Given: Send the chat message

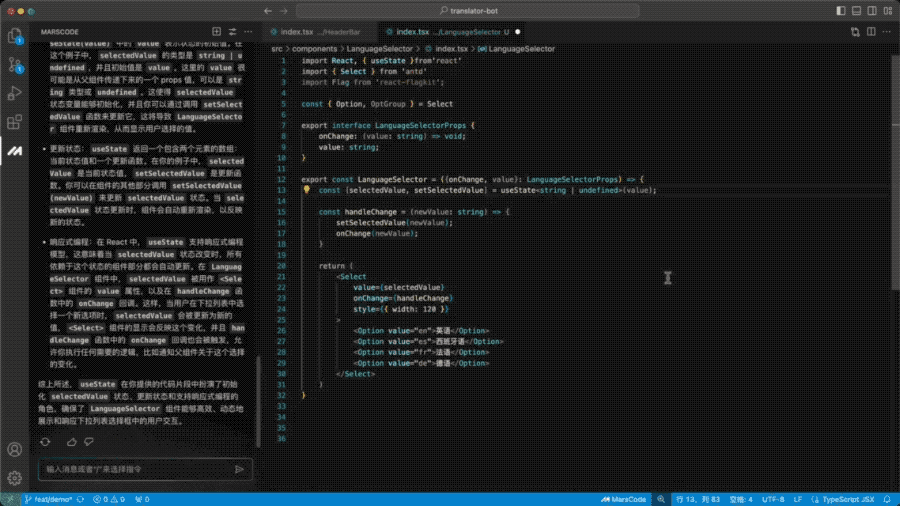Looking at the screenshot, I should (x=239, y=469).
